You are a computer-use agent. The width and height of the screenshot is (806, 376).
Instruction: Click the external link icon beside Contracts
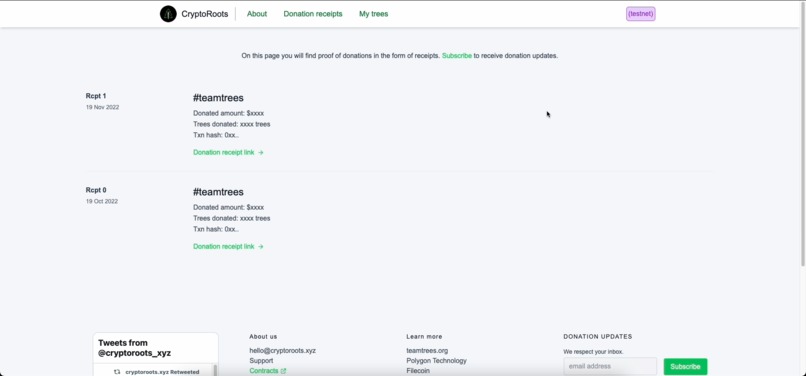[283, 371]
